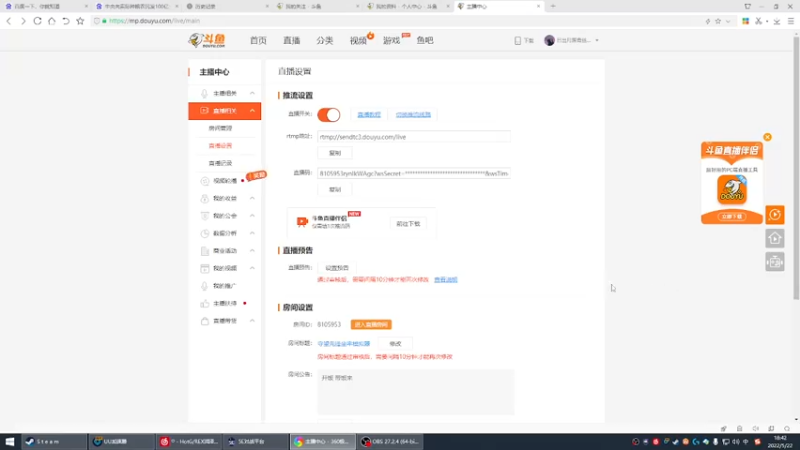Close the 斗鱼直播伴侣 floating ad
The height and width of the screenshot is (450, 800).
click(x=767, y=137)
